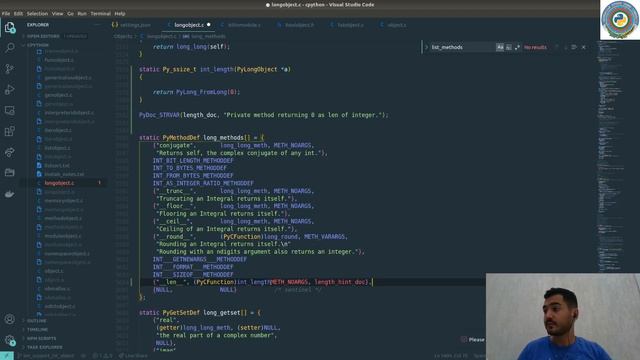Toggle Use Regular Expression in find widget
640x360 pixels.
[517, 47]
